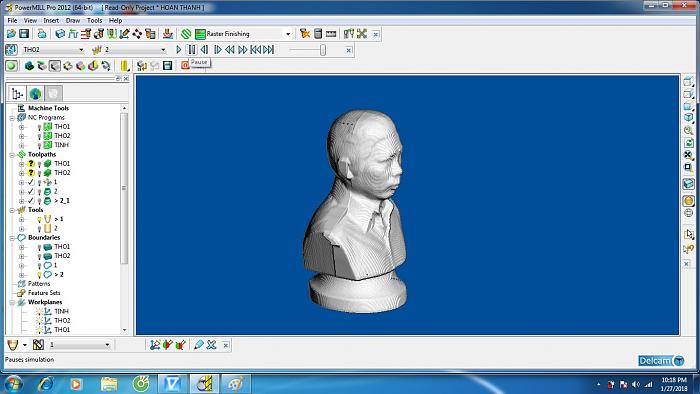Collapse Toolpaths tree node
Viewport: 700px width, 394px height.
pos(12,155)
